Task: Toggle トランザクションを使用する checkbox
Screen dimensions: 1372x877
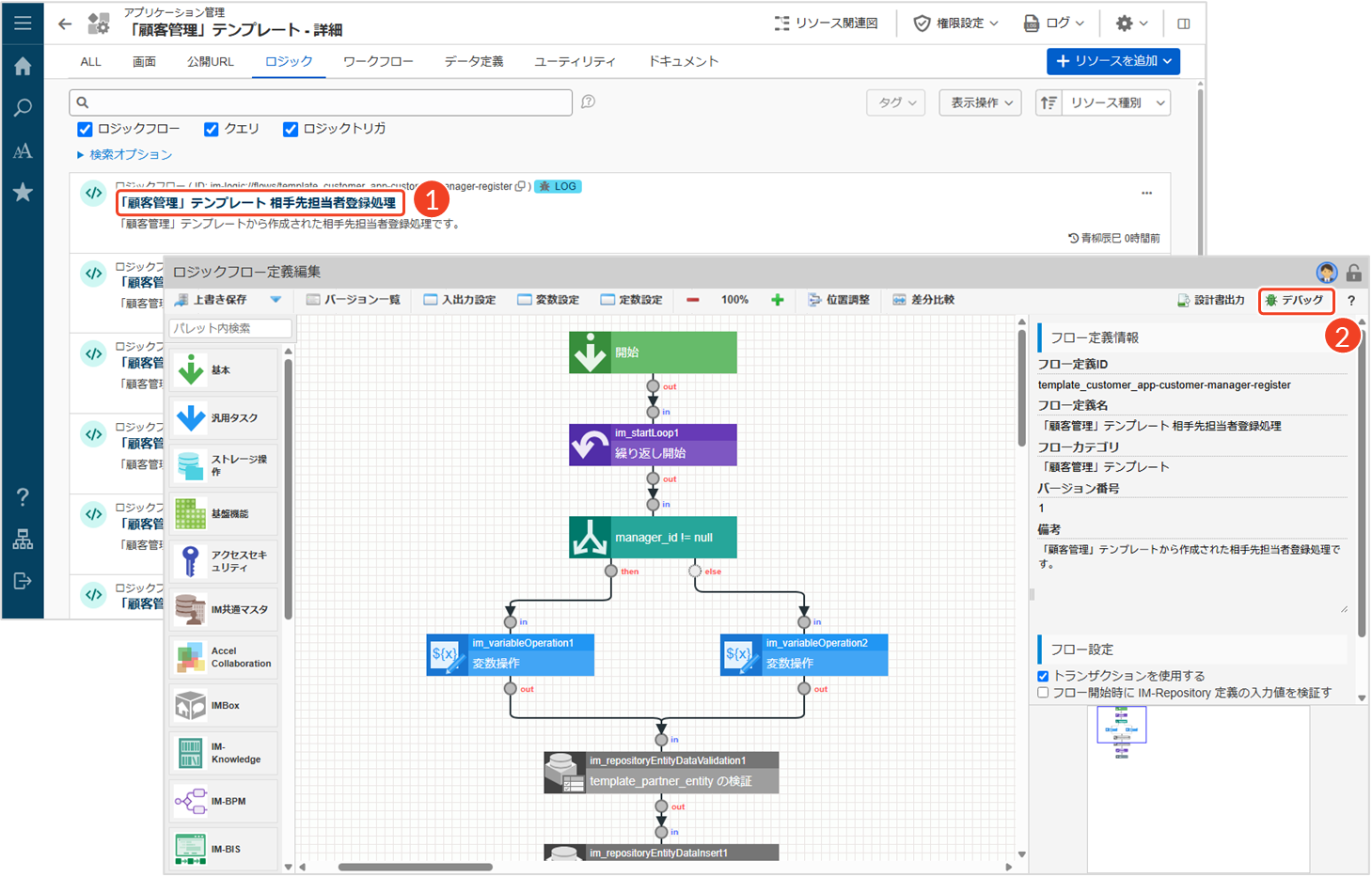Action: point(1043,676)
